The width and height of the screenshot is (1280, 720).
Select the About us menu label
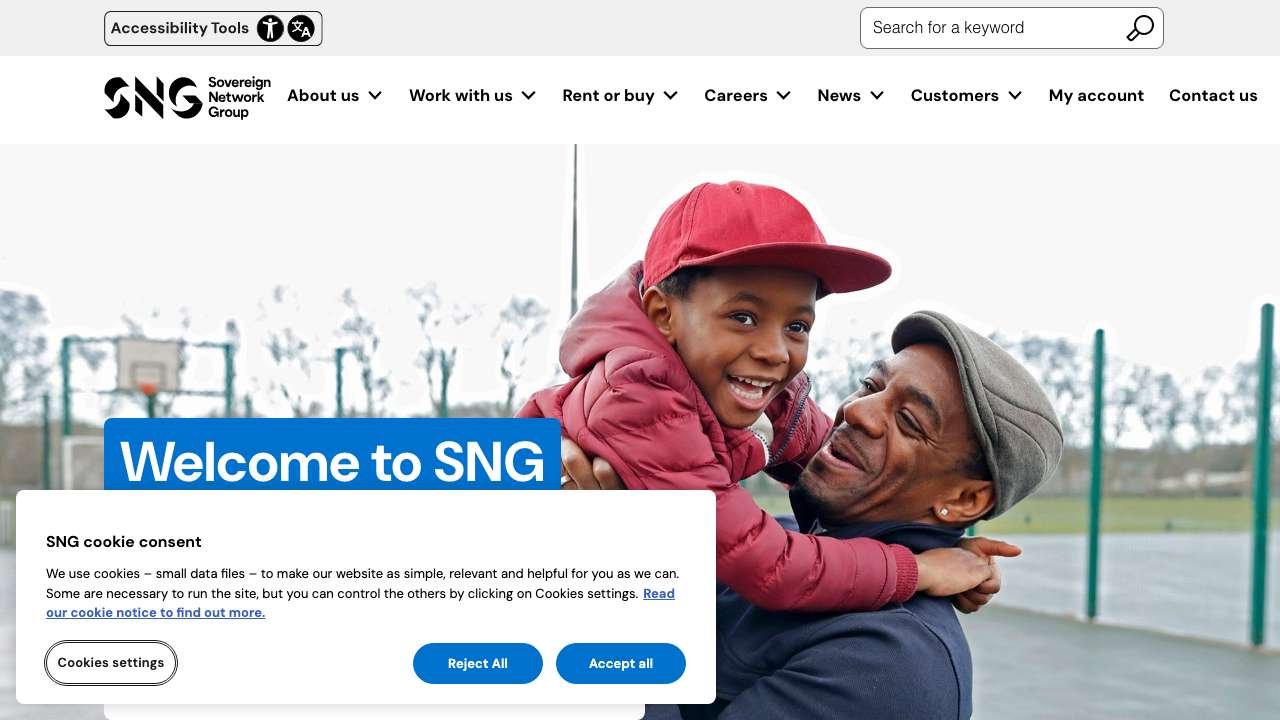[x=323, y=95]
